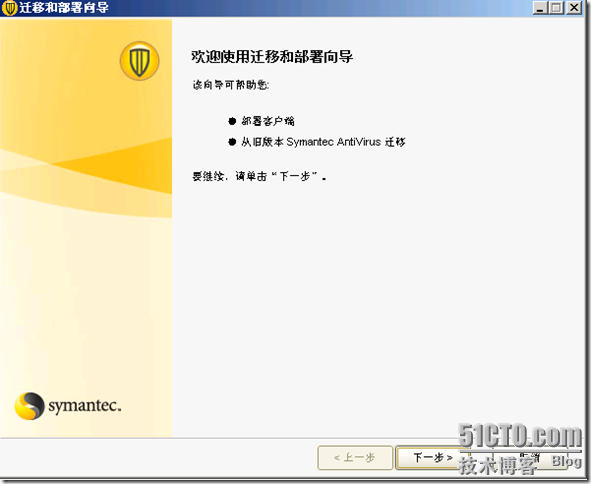Click the instruction text 要继续，请单击“下一步”
Screen dimensions: 591x484
(259, 176)
